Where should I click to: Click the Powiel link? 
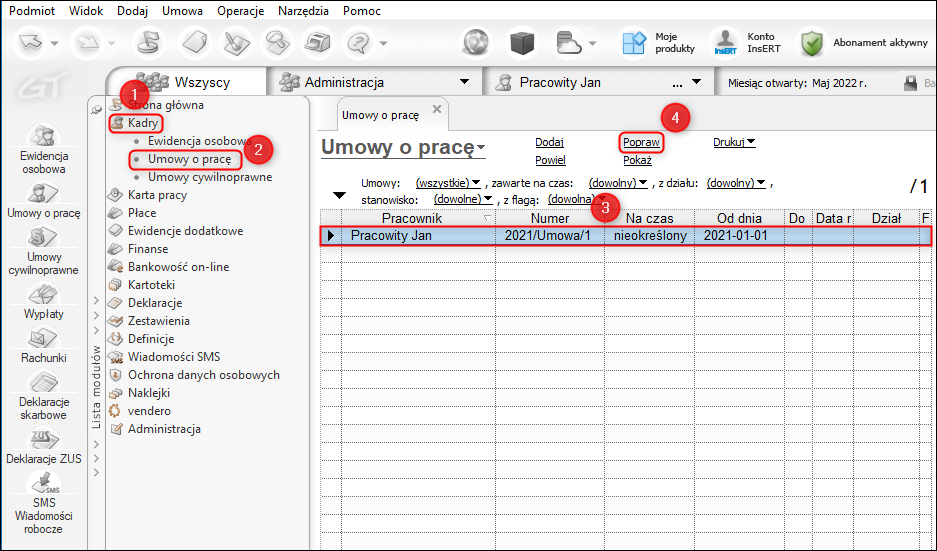550,160
